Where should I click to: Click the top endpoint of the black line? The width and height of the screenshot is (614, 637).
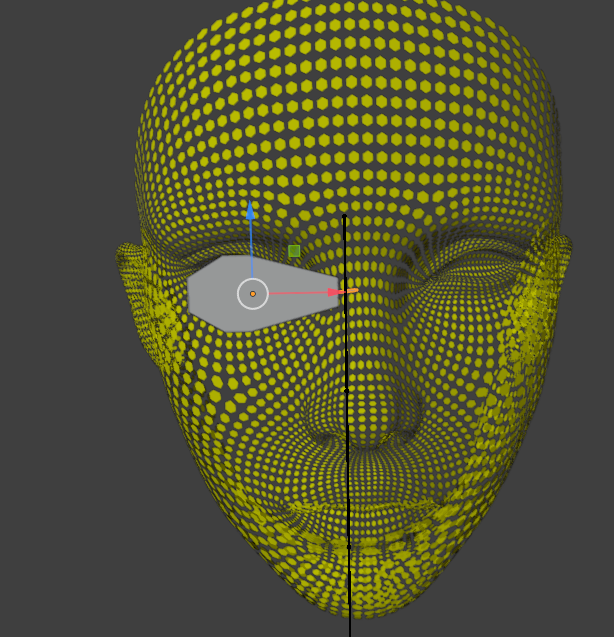pos(345,216)
